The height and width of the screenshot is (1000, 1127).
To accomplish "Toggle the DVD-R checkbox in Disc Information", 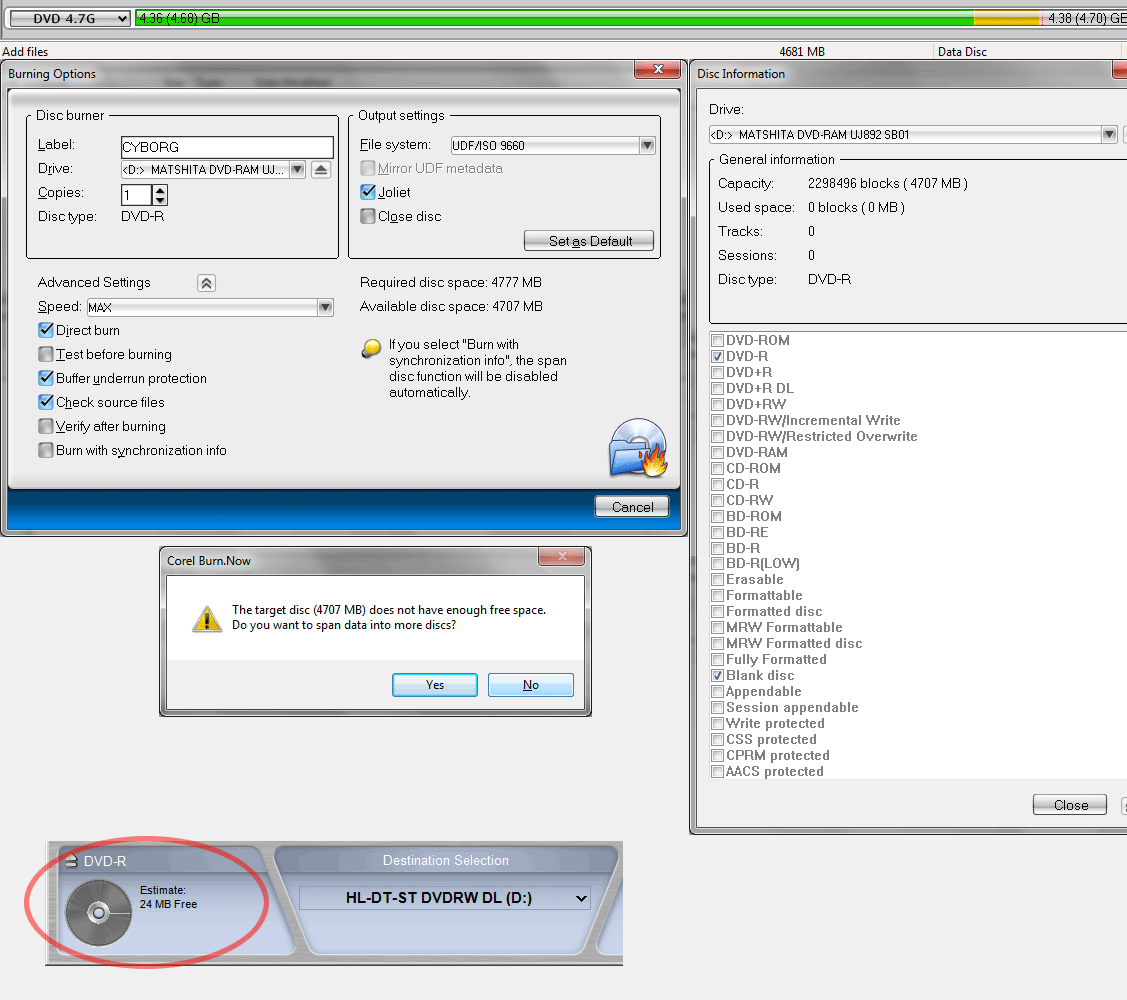I will point(717,357).
